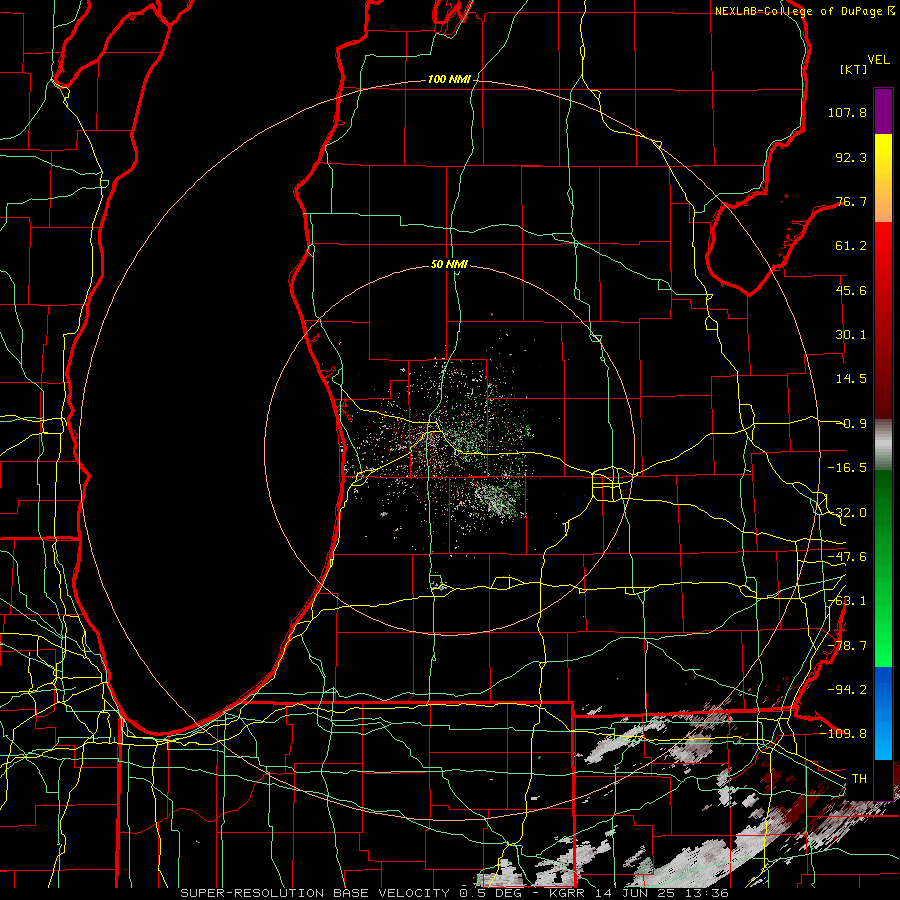The width and height of the screenshot is (900, 900).
Task: Click the 107.8 value on velocity scale
Action: point(847,112)
